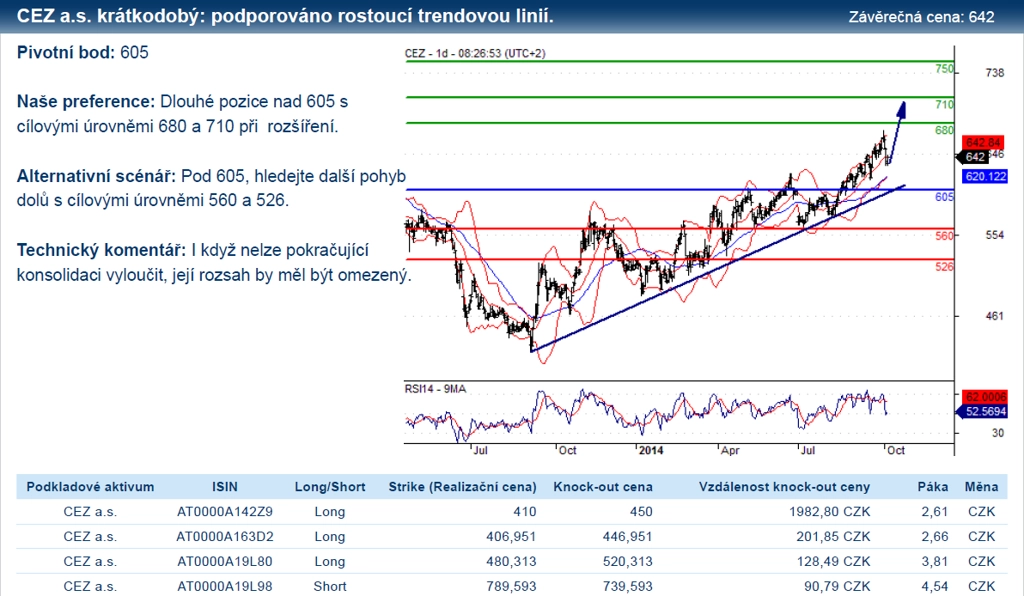Select the blue 605 pivot level label
This screenshot has height=596, width=1024.
point(944,196)
